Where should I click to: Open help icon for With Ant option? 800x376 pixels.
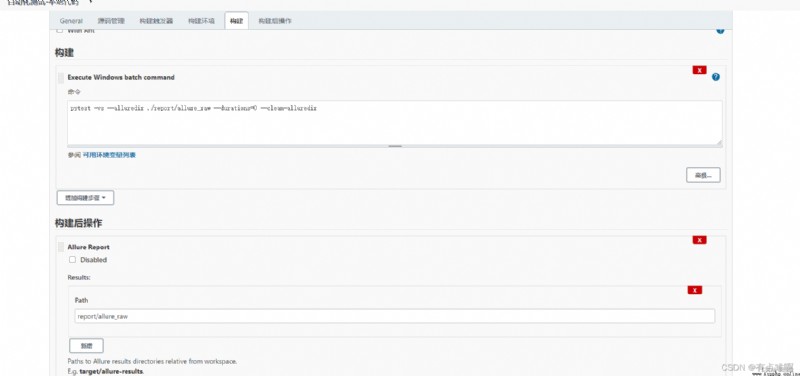click(720, 30)
